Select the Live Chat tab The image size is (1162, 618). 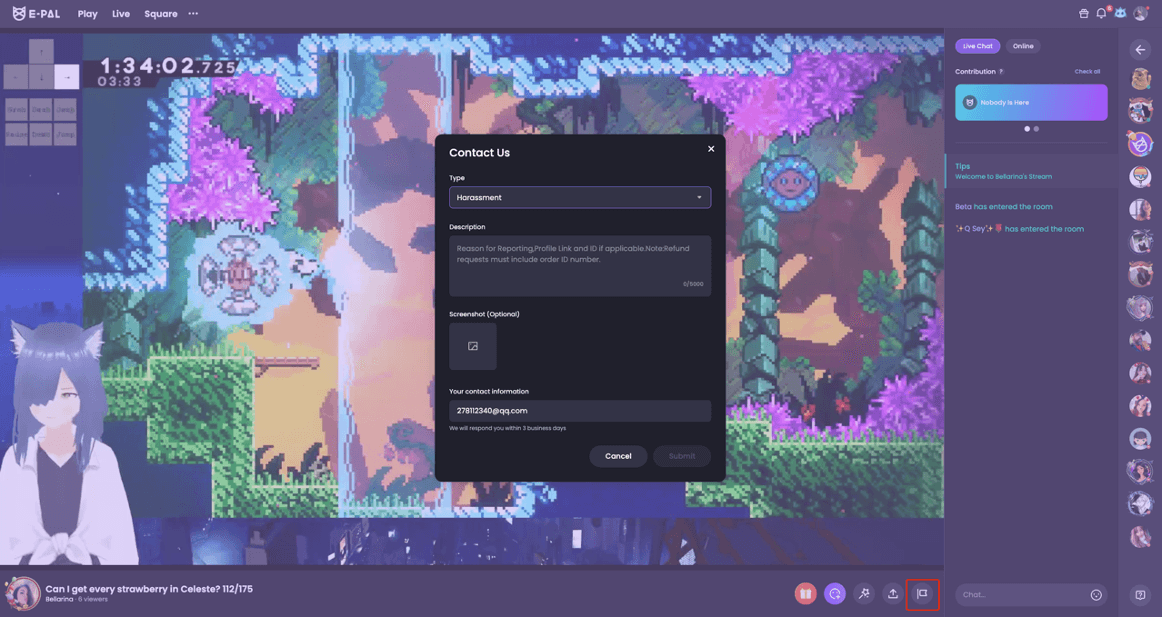(x=977, y=46)
